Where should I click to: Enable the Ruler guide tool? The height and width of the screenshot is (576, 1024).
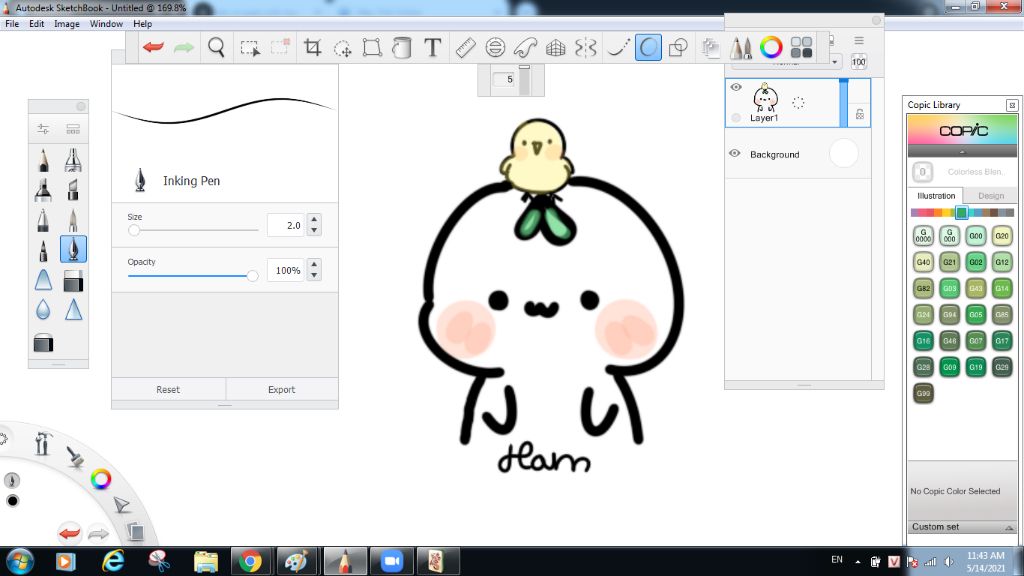coord(466,47)
